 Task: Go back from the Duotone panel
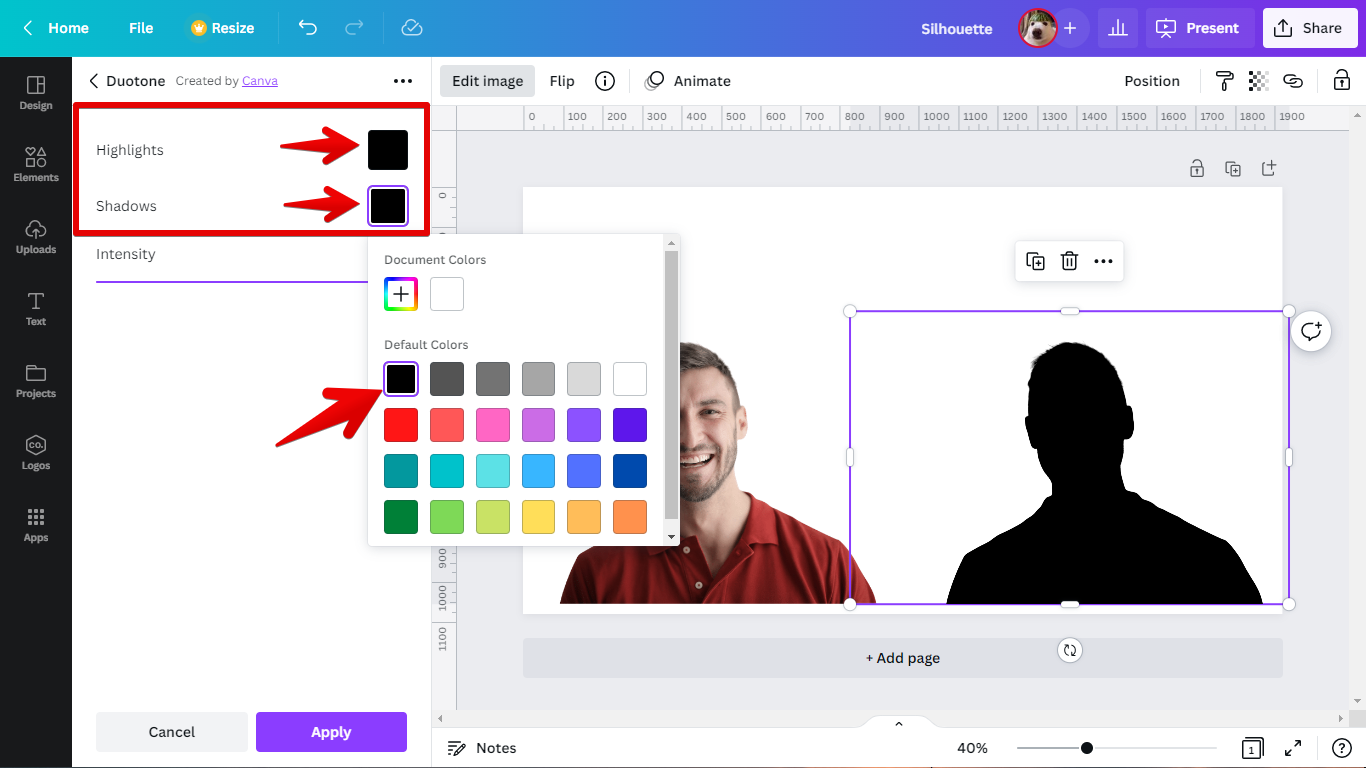point(94,81)
